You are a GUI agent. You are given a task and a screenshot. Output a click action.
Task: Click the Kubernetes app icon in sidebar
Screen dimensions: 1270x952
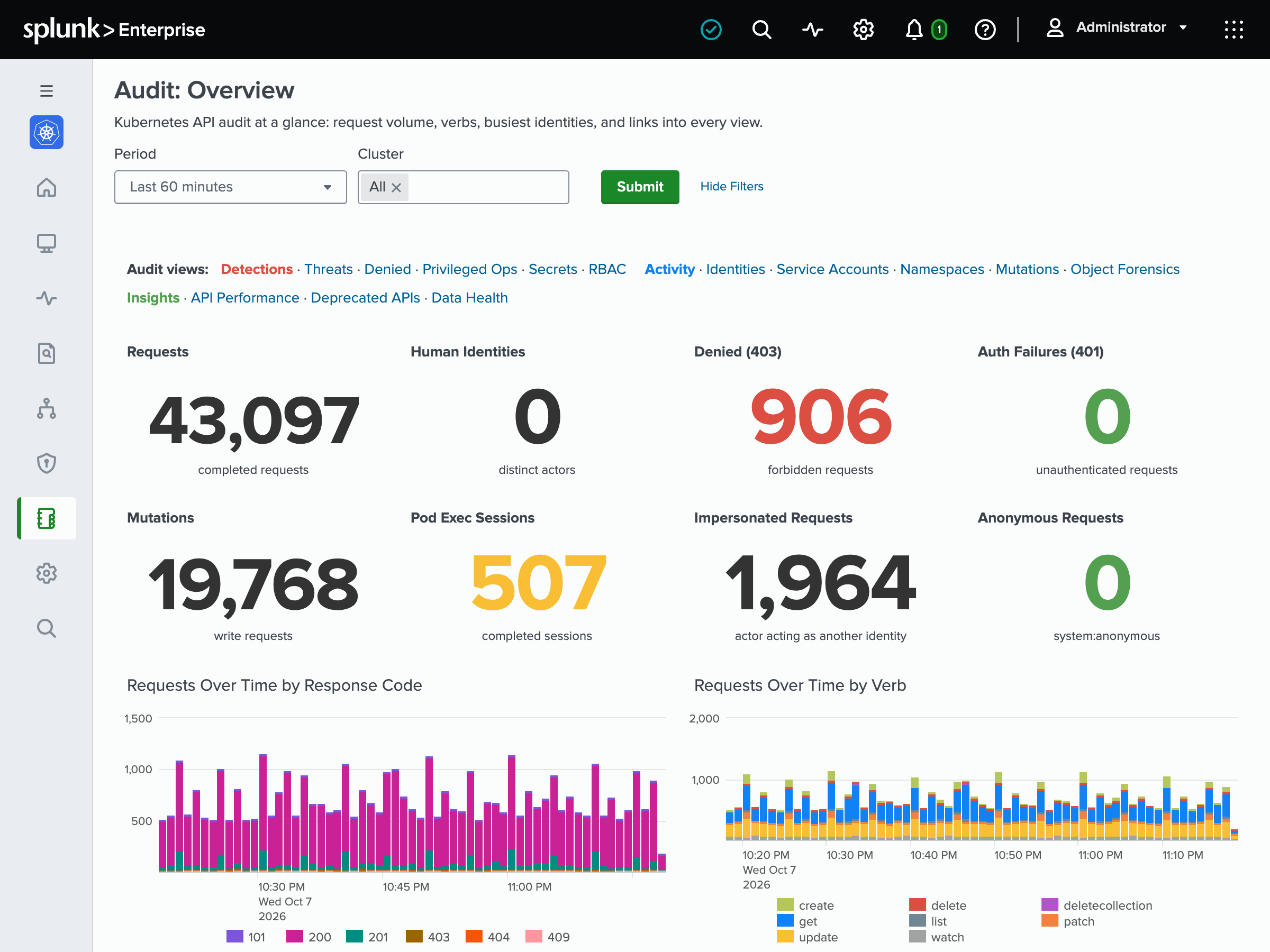coord(47,133)
